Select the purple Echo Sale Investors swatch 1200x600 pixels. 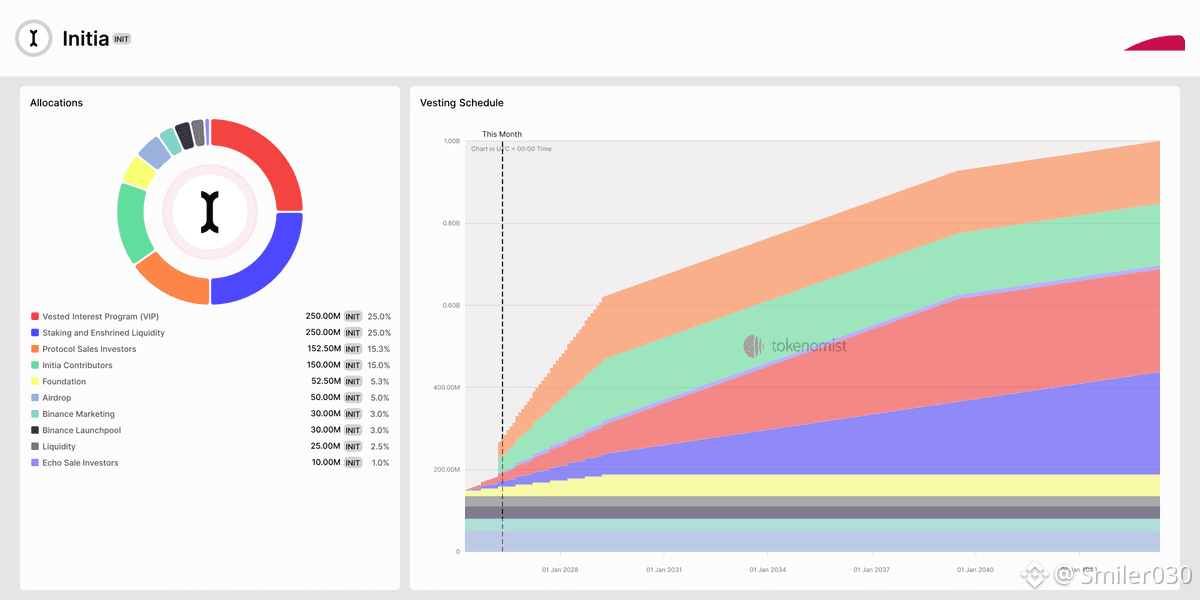point(35,463)
